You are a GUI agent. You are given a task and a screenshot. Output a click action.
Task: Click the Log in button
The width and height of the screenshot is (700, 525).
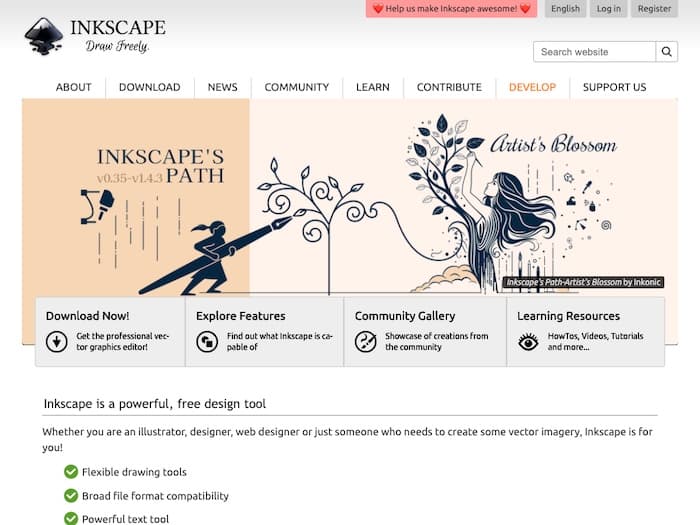click(x=608, y=8)
